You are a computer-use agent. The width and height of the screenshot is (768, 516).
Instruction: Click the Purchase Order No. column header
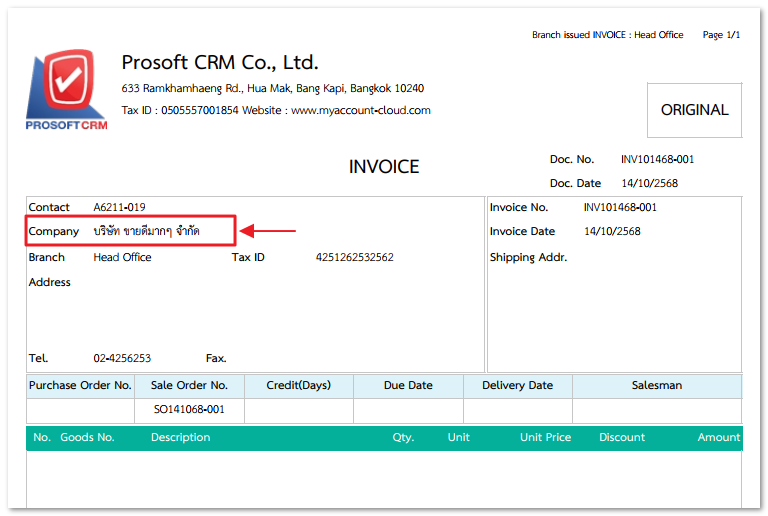[x=80, y=385]
